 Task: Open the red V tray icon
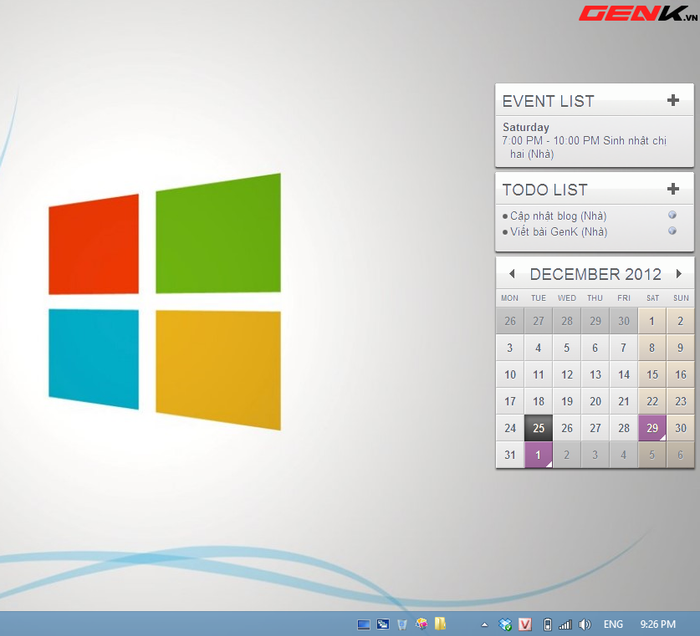(x=525, y=624)
